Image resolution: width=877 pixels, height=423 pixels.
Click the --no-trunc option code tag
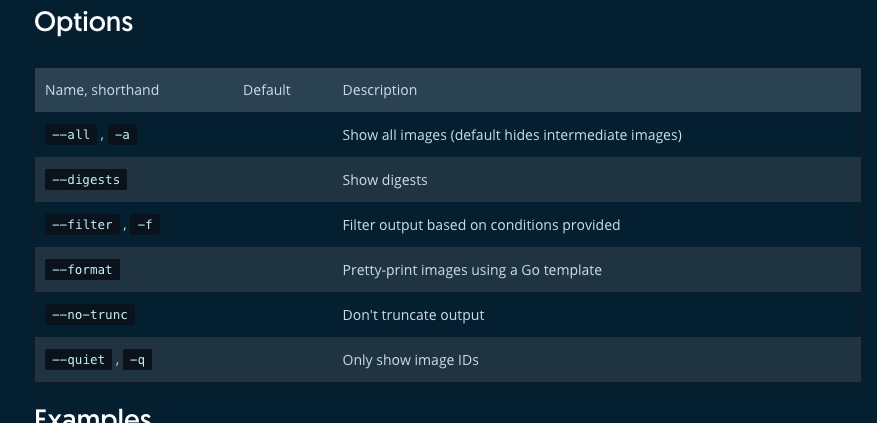pos(90,315)
